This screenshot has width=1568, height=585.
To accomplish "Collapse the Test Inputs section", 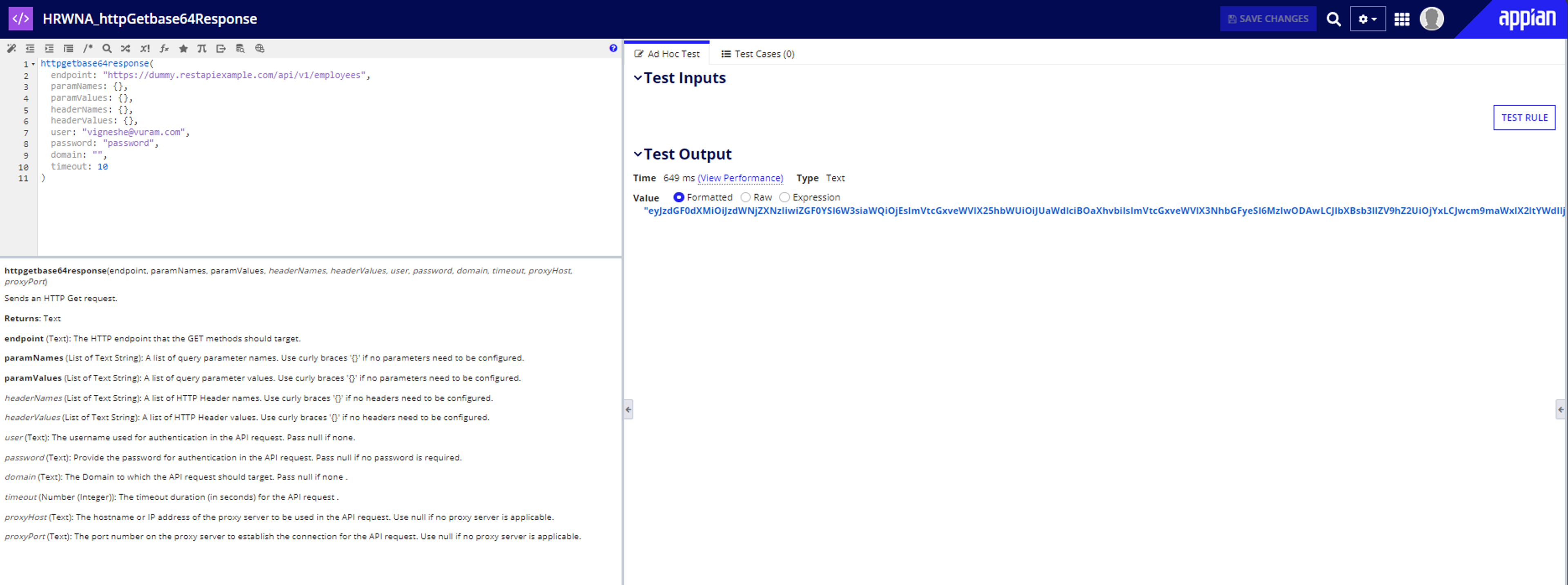I will coord(637,78).
